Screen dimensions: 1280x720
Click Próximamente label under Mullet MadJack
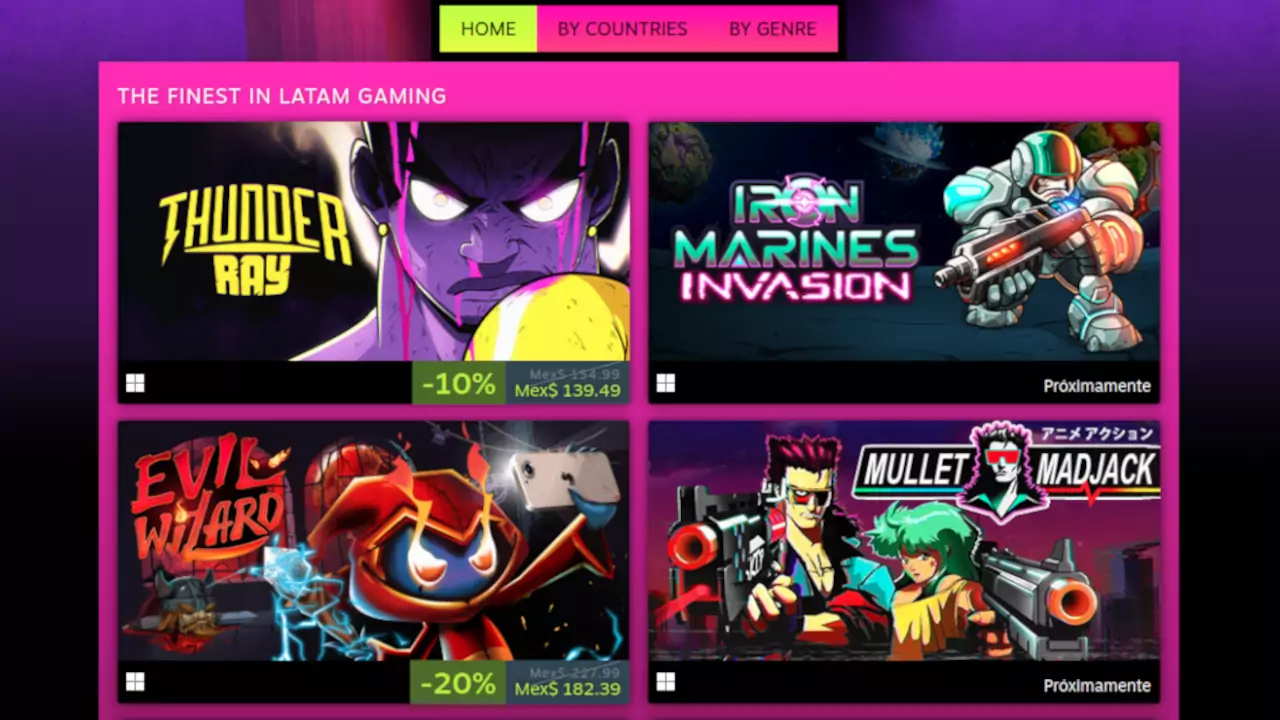click(x=1097, y=686)
